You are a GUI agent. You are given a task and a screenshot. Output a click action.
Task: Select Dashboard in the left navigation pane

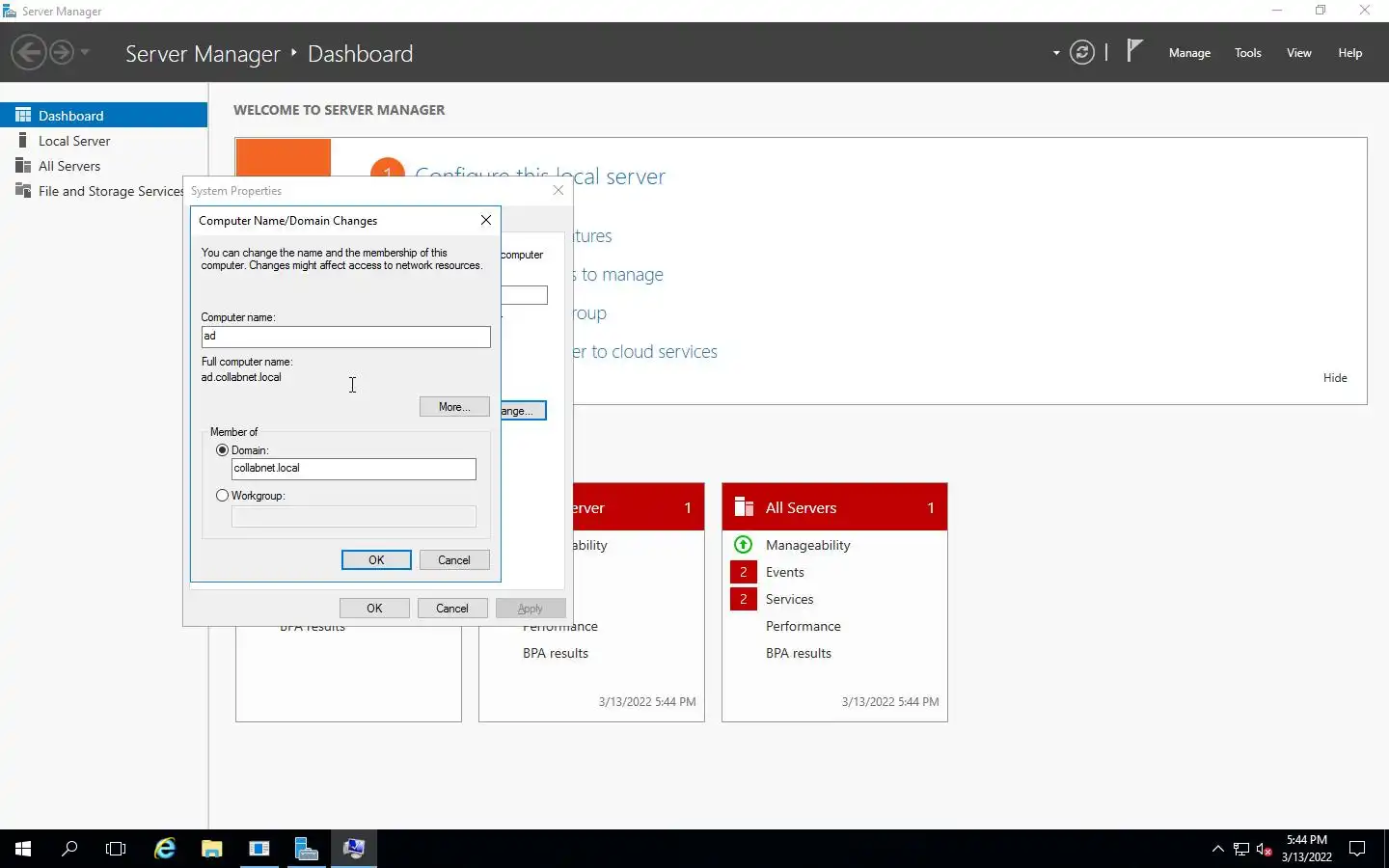point(103,115)
